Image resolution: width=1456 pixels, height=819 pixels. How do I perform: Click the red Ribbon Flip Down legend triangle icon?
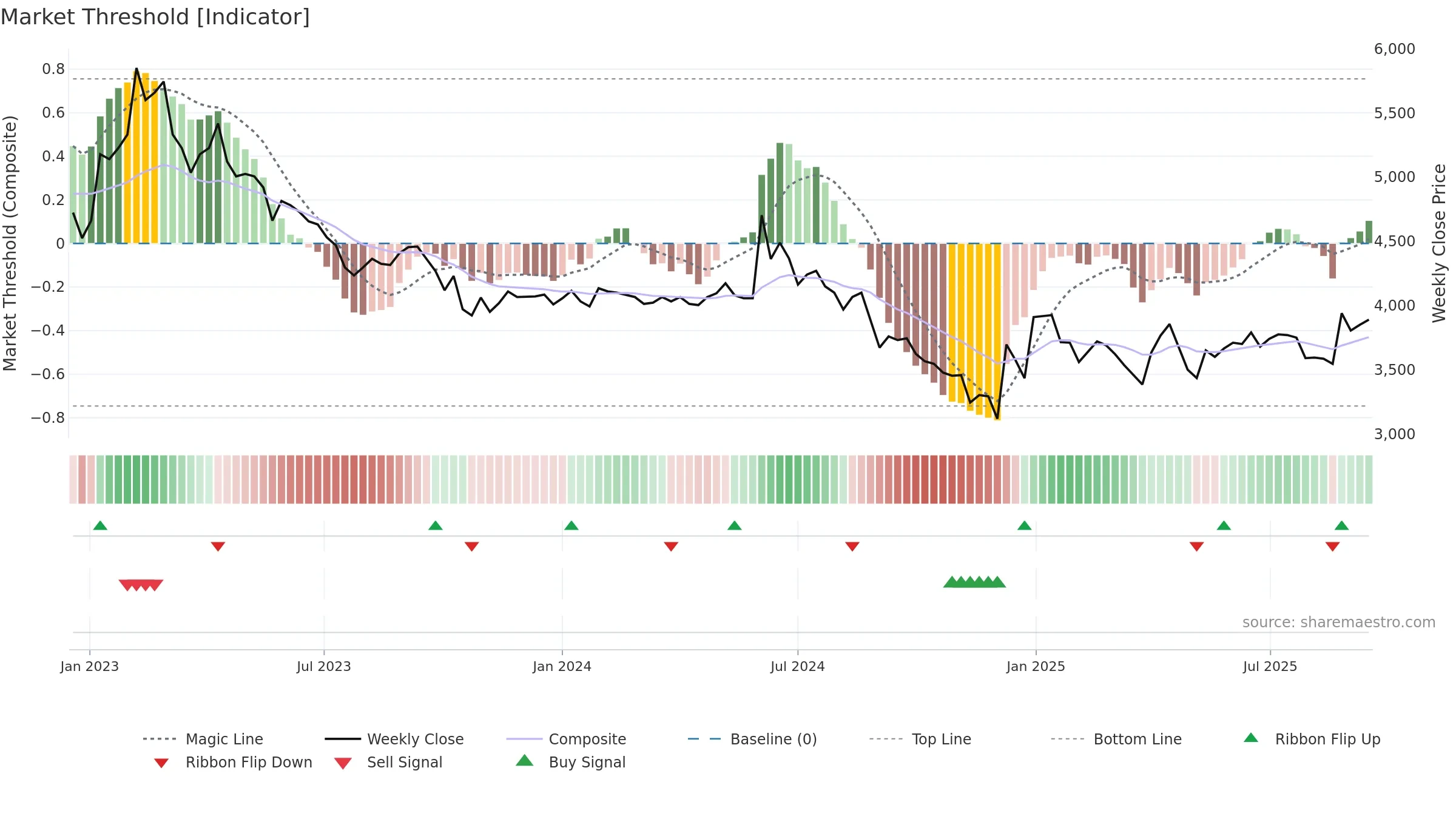(161, 763)
